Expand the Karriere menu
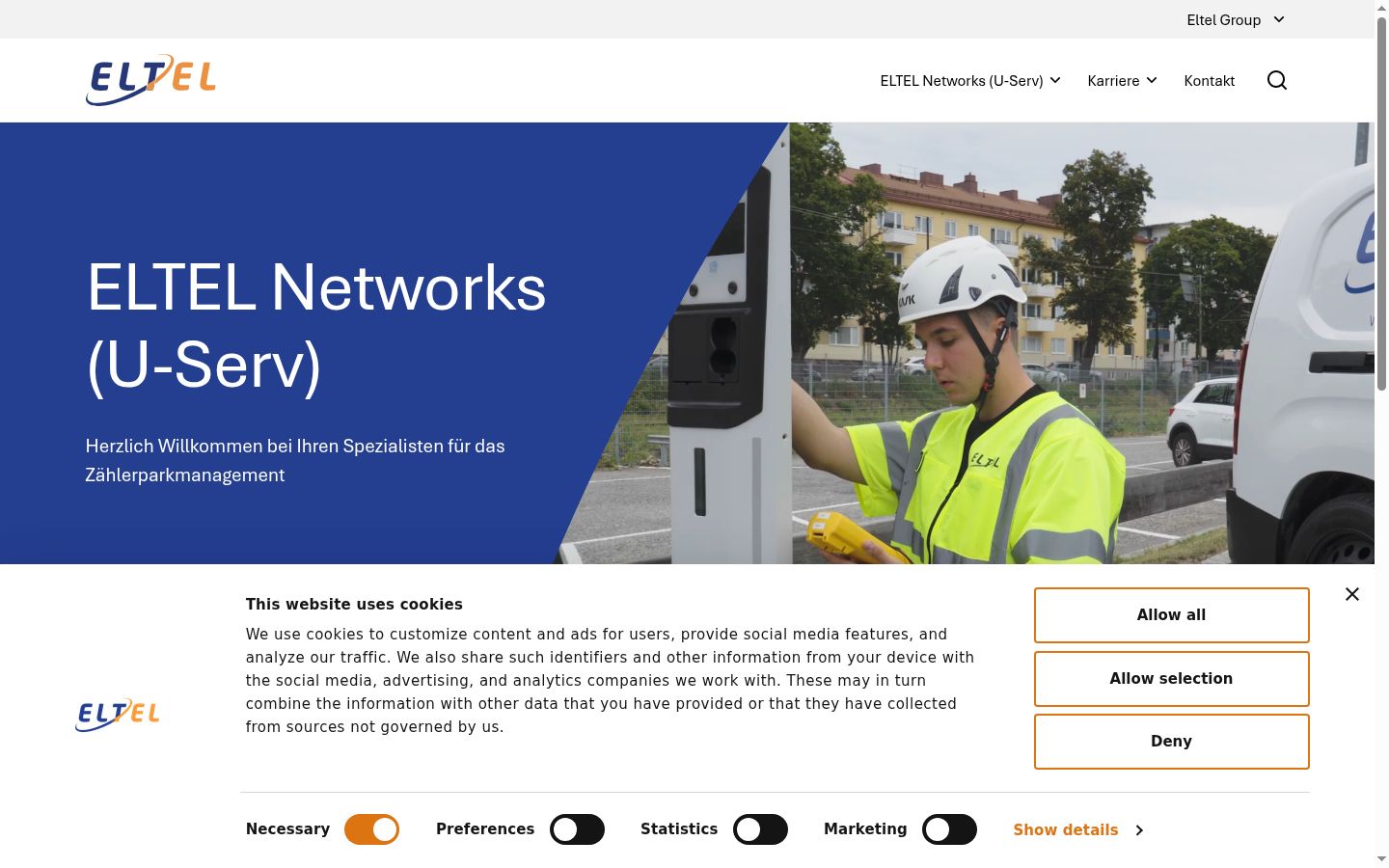The width and height of the screenshot is (1389, 868). [x=1122, y=80]
